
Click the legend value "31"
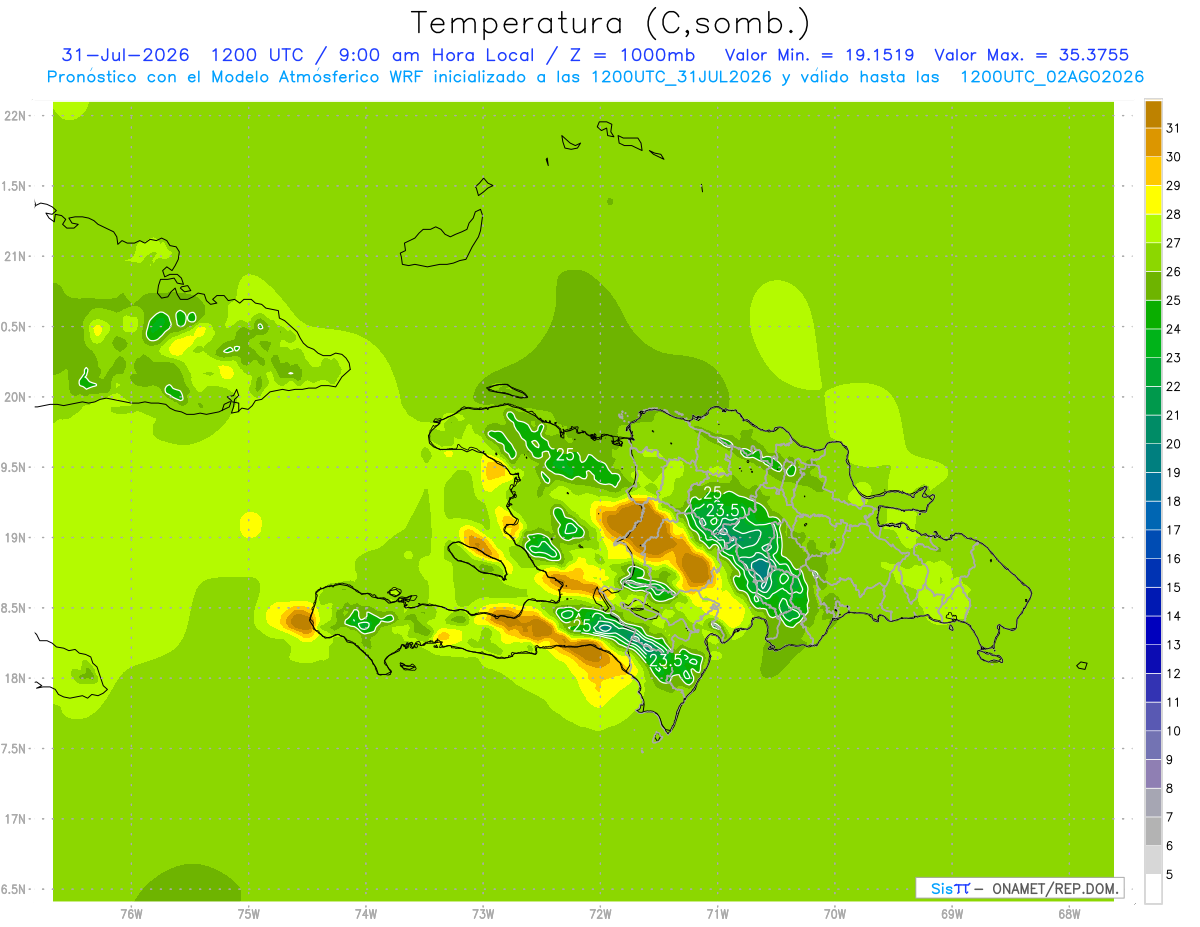coord(1174,128)
